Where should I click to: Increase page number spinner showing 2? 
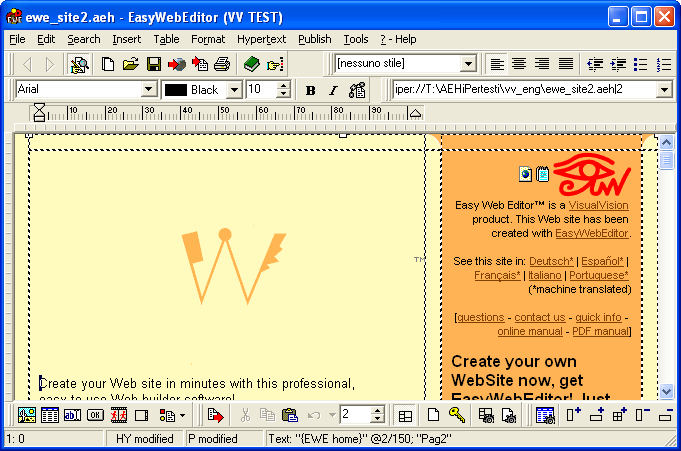[378, 411]
